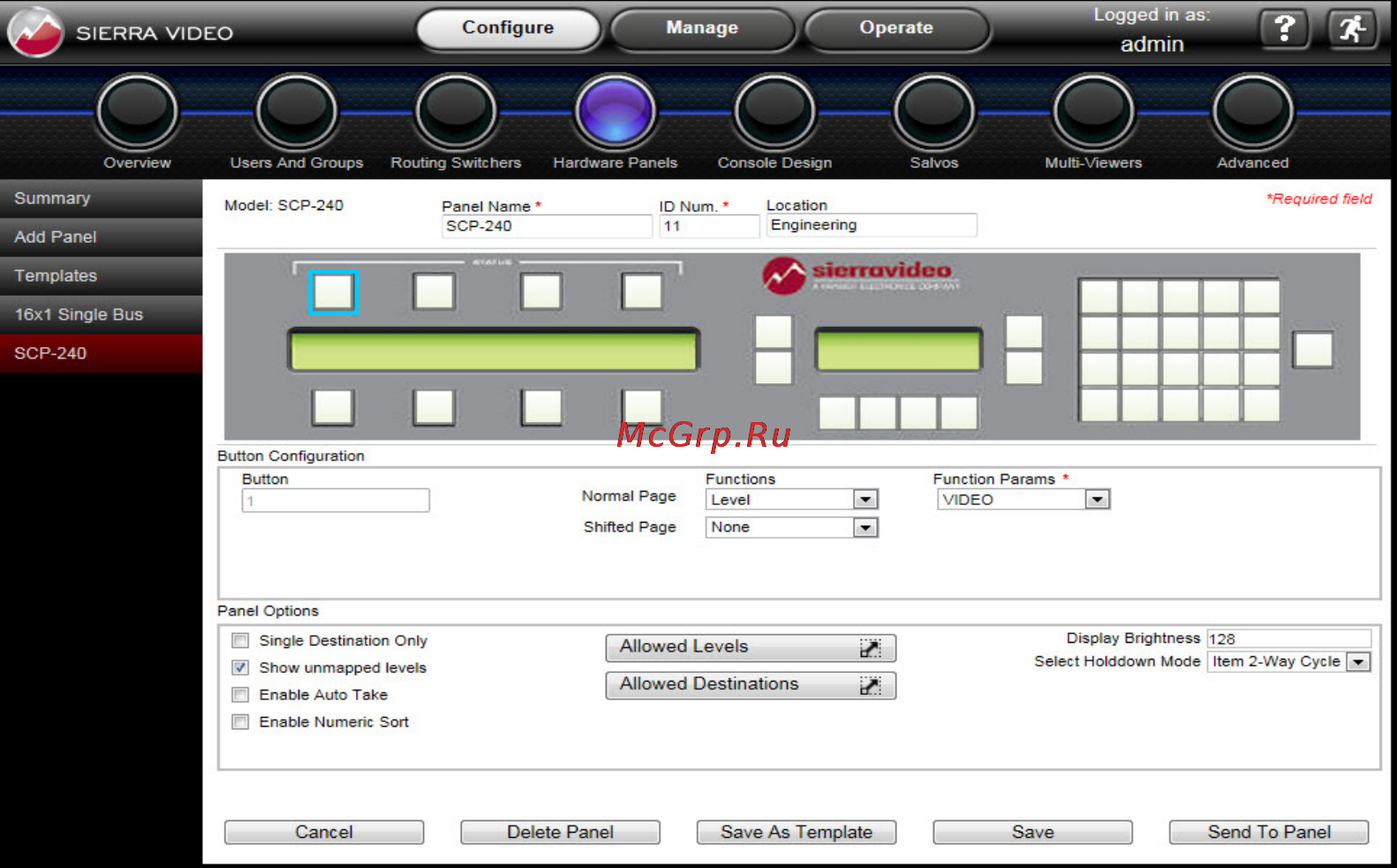Click the Button number field

(x=336, y=501)
